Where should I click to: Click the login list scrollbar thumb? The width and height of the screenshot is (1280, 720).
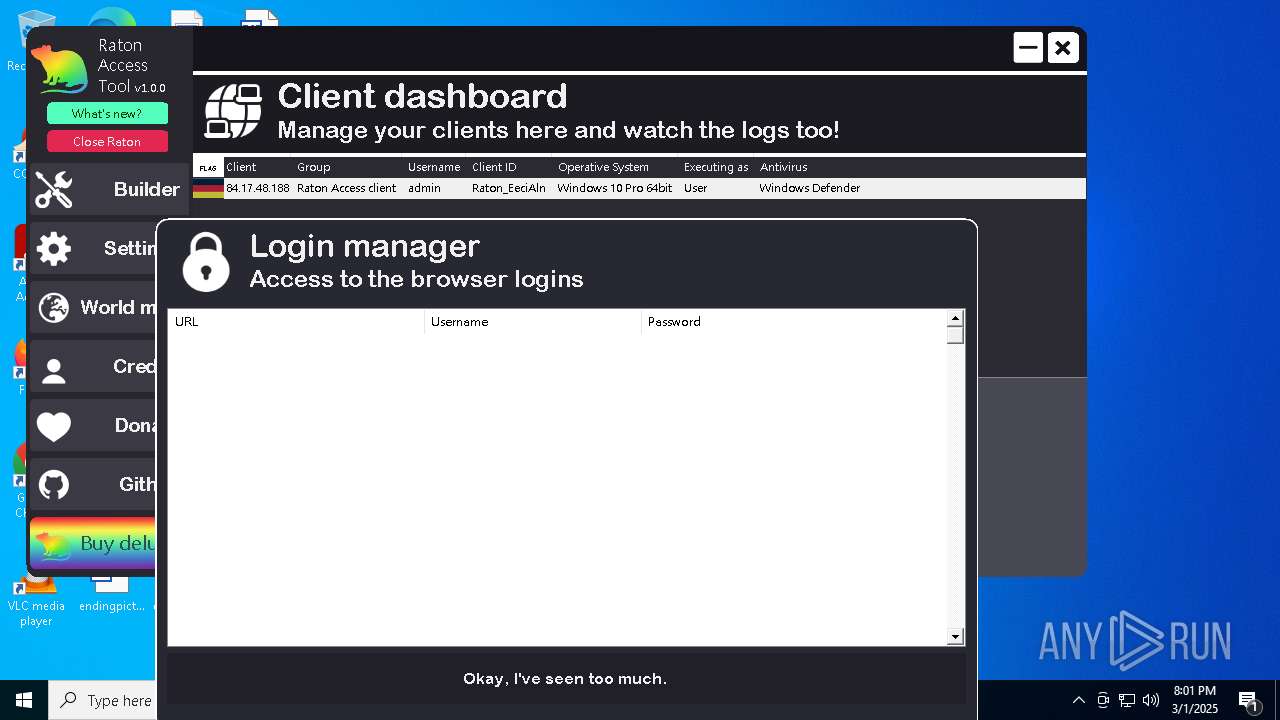pos(955,335)
